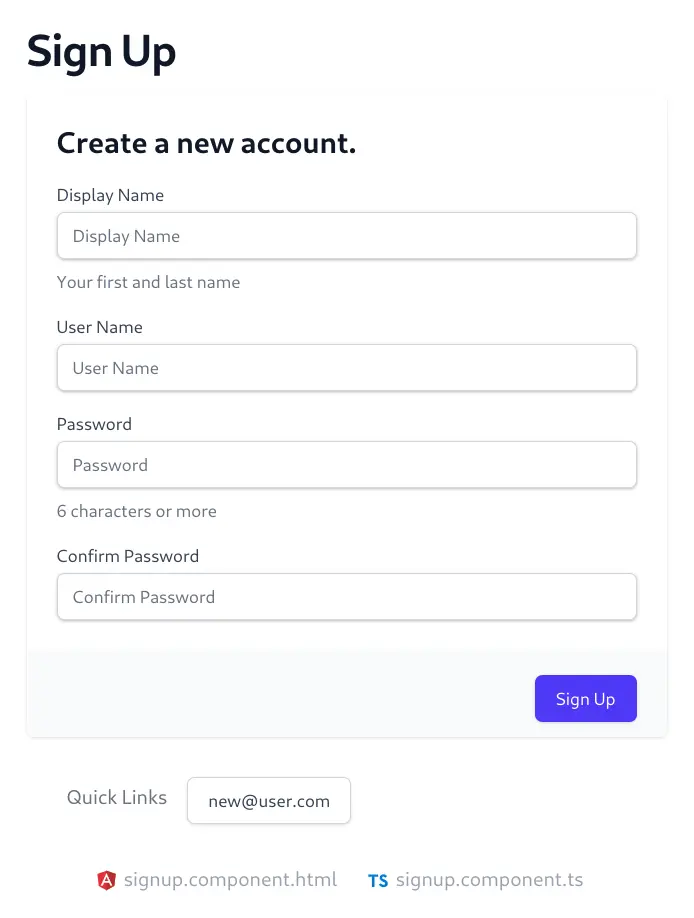Open the signup.component.html link
The height and width of the screenshot is (918, 694).
[x=230, y=880]
